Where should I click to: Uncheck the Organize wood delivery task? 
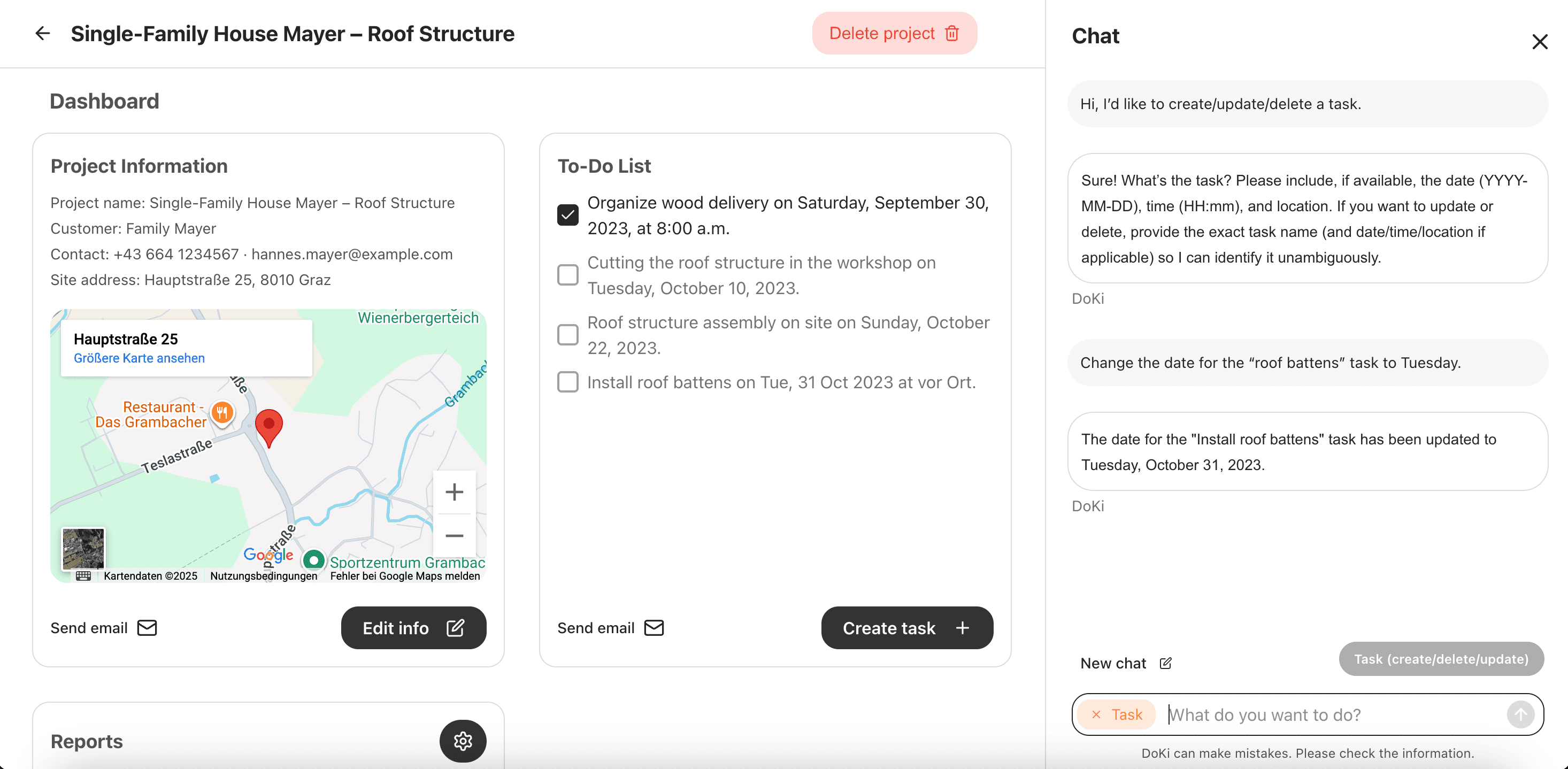[567, 215]
